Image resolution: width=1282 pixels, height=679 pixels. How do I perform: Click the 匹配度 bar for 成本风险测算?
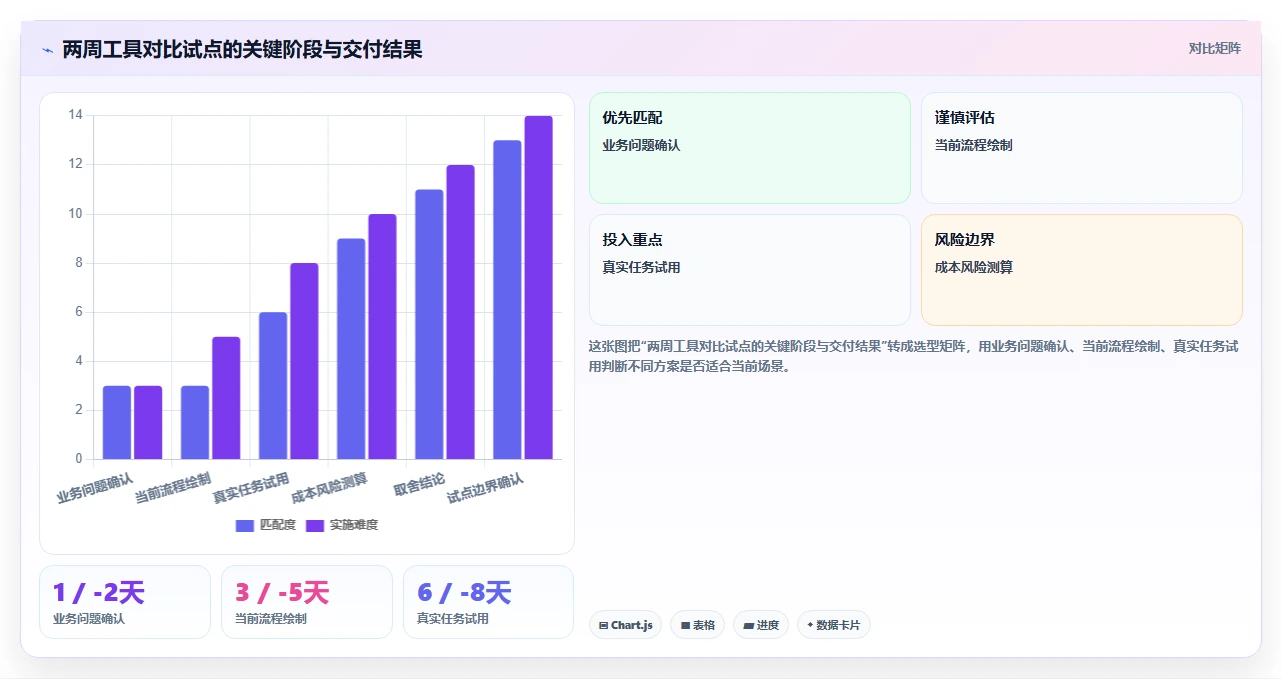pyautogui.click(x=351, y=349)
